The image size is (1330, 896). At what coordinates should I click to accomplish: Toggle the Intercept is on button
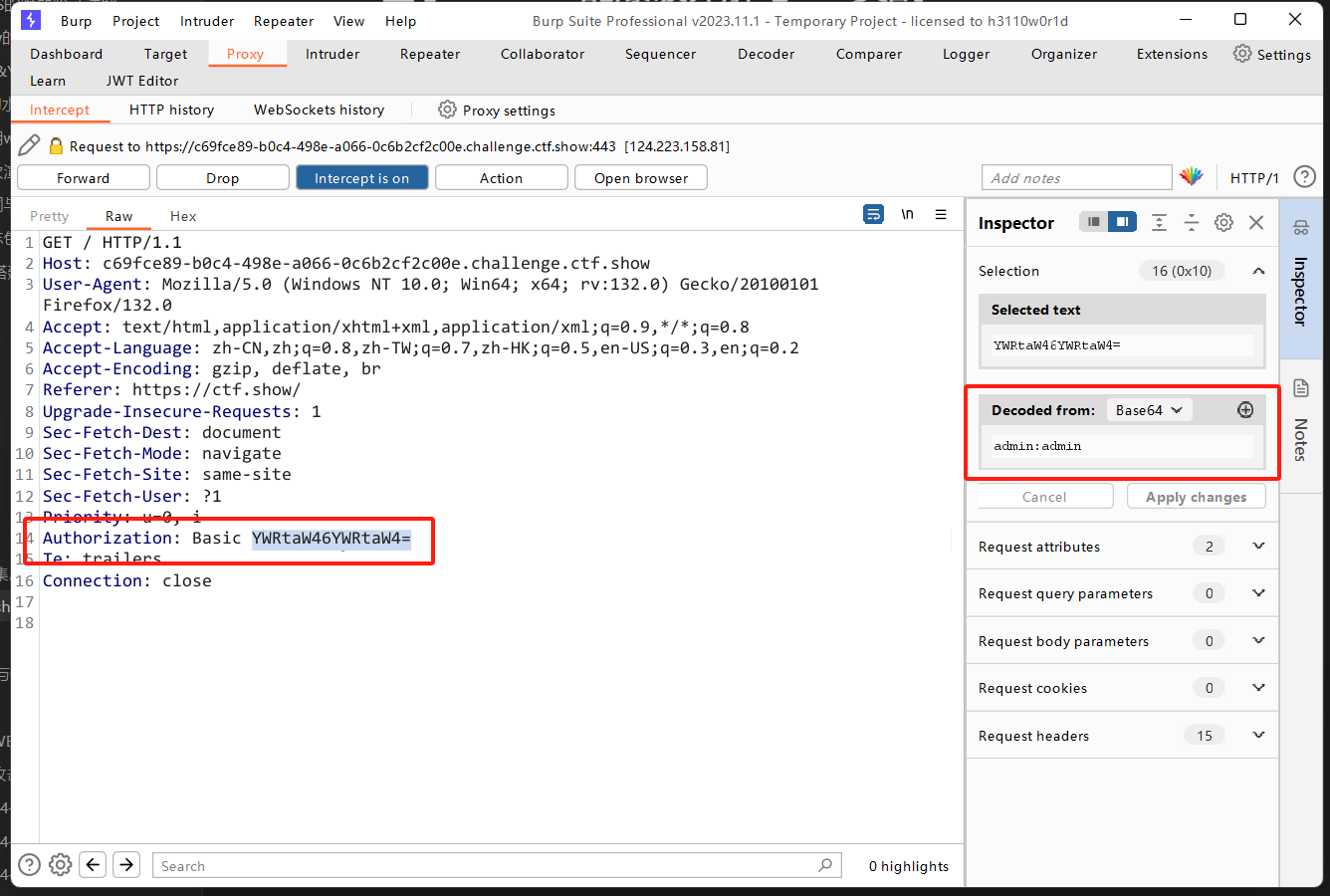[x=362, y=177]
